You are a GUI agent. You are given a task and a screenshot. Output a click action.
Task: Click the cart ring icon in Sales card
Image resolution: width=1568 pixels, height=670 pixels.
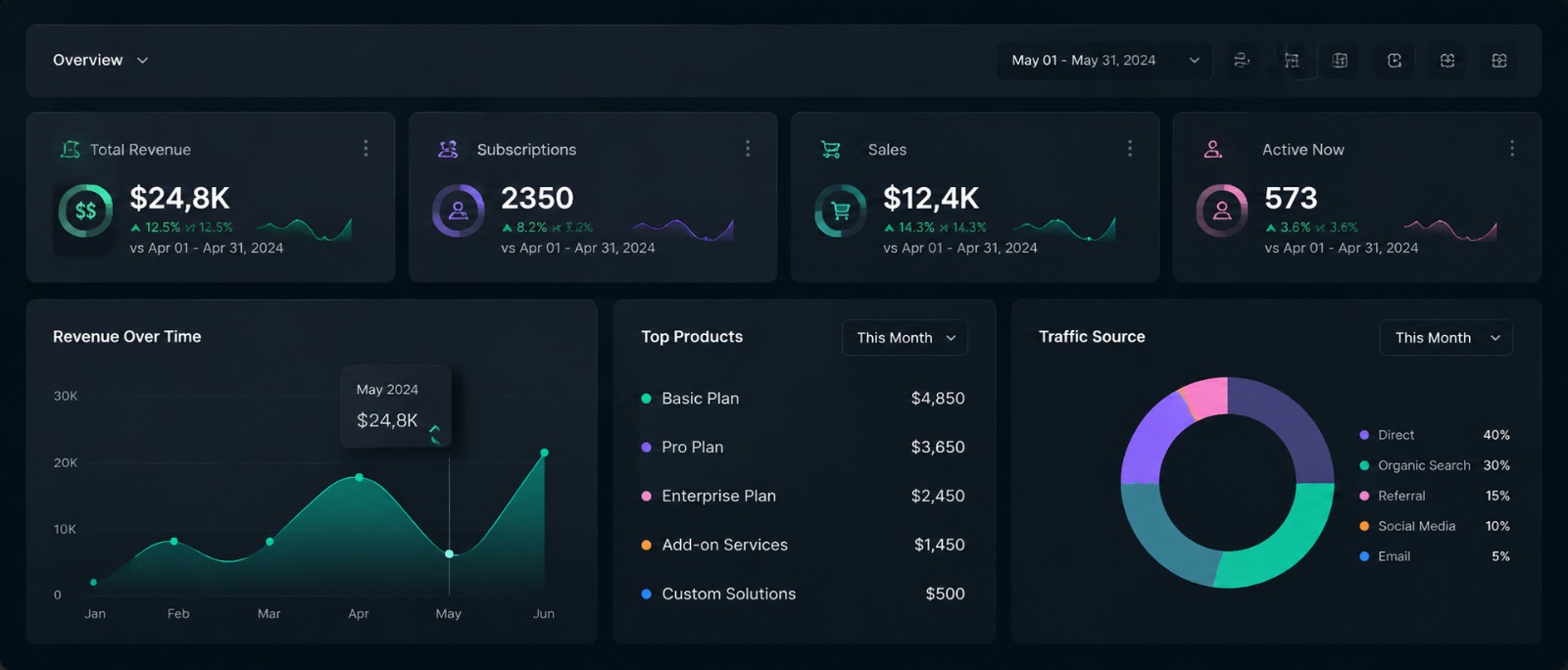pyautogui.click(x=840, y=211)
